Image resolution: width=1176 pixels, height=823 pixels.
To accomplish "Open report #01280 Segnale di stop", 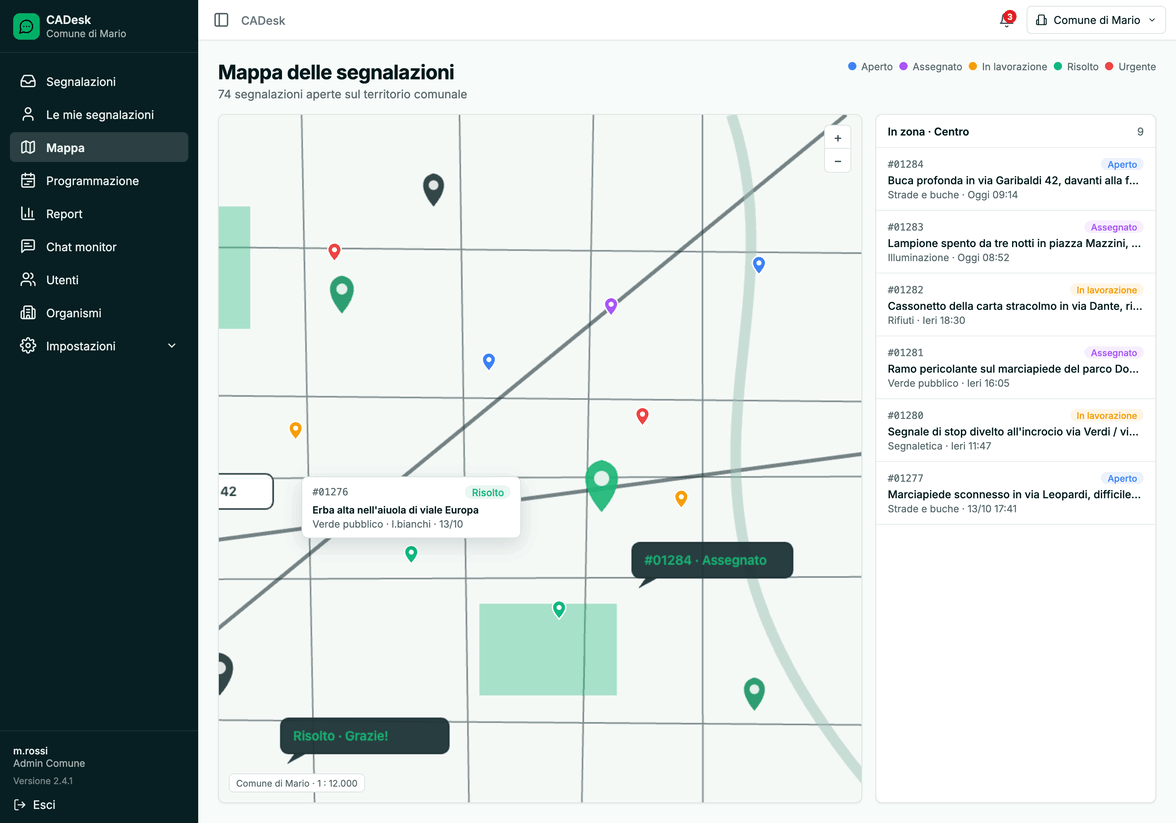I will [1016, 431].
